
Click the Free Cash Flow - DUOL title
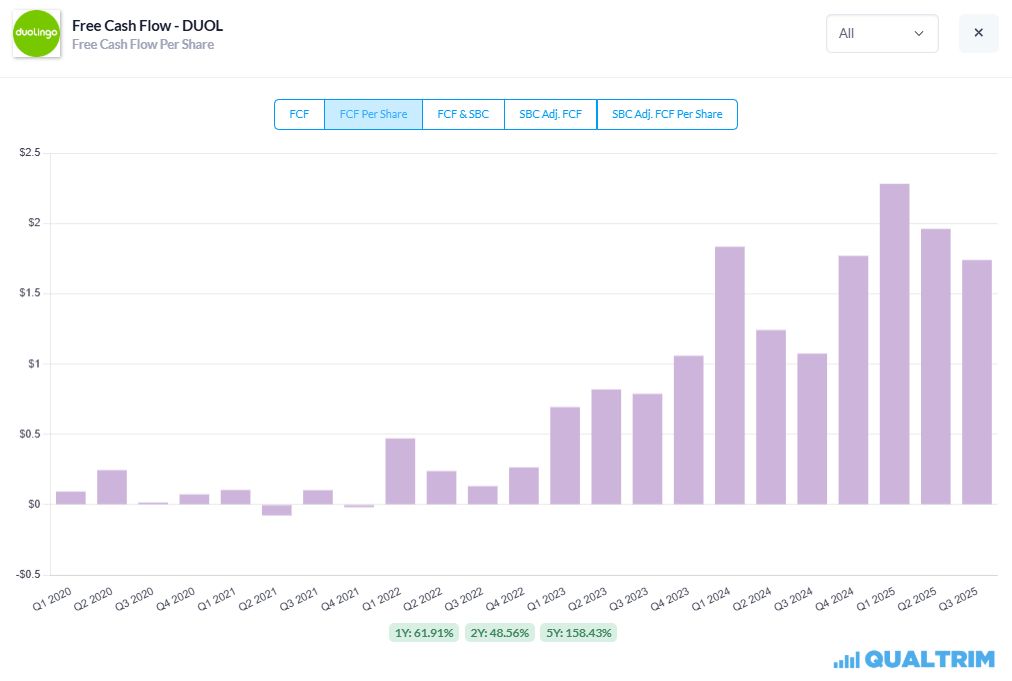point(147,26)
